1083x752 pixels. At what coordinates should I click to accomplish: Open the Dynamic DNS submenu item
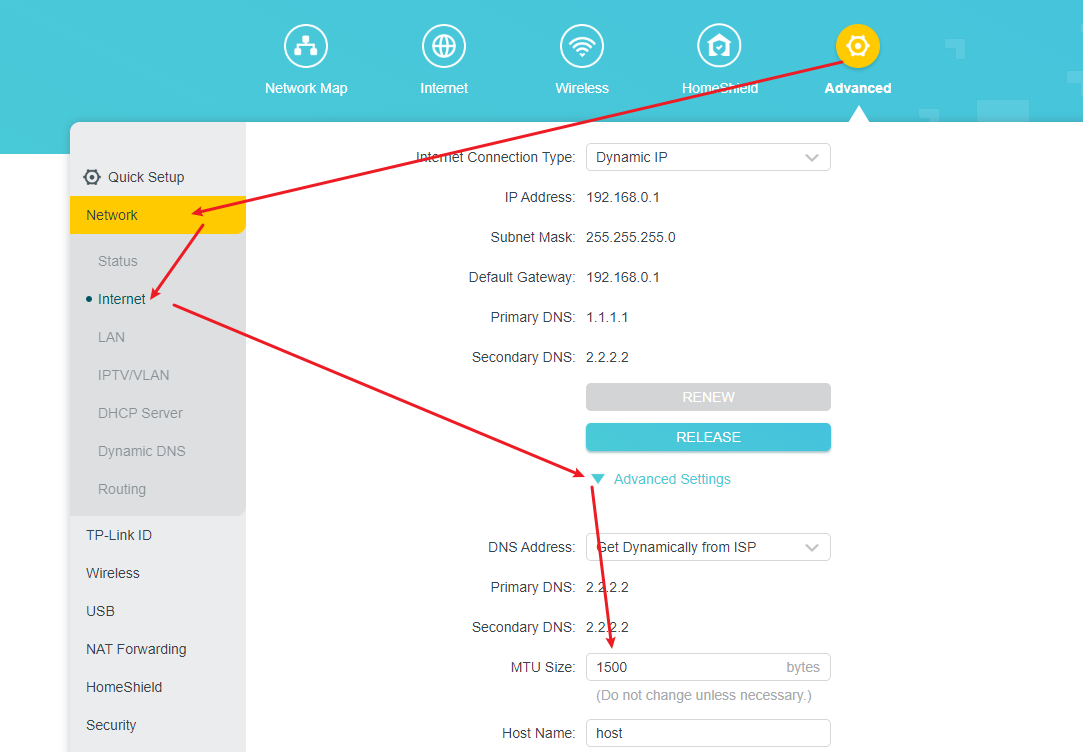pos(142,451)
